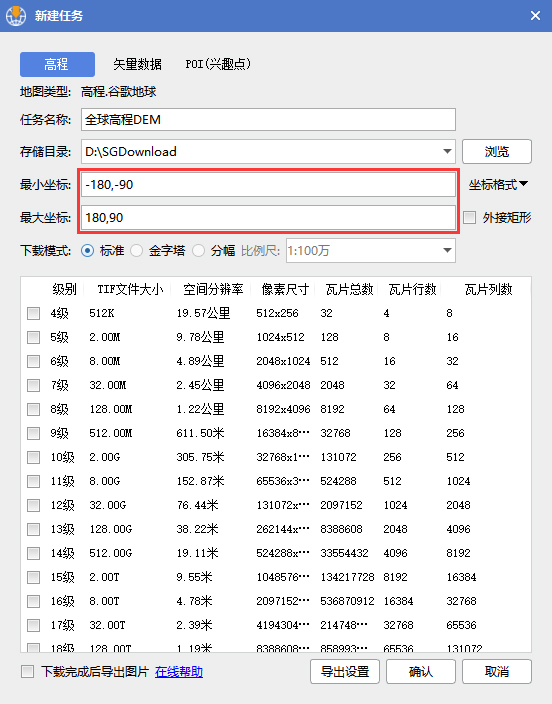Check the 4级 row checkbox
Viewport: 552px width, 704px height.
tap(33, 313)
